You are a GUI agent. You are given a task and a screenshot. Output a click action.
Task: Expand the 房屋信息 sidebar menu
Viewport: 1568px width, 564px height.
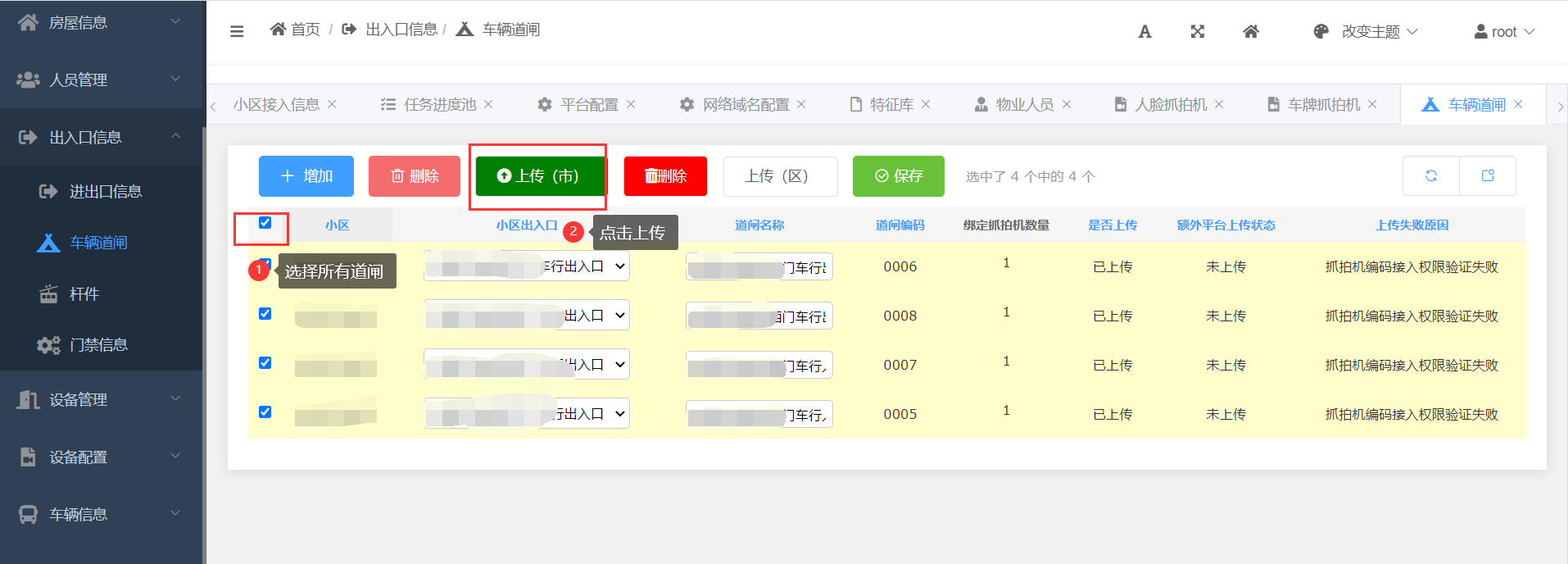pyautogui.click(x=102, y=22)
